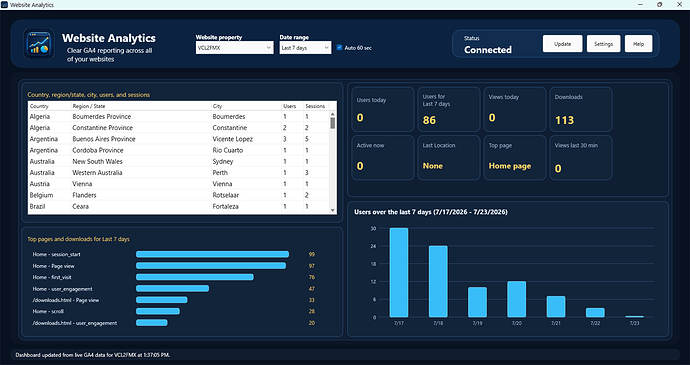This screenshot has height=365, width=690.
Task: Click table scrollbar down arrow
Action: 333,210
